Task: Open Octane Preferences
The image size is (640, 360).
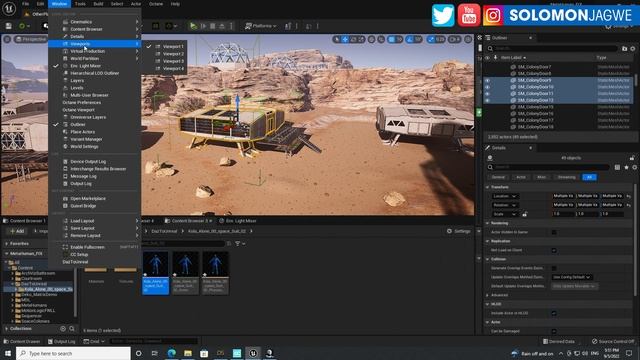Action: (x=82, y=102)
